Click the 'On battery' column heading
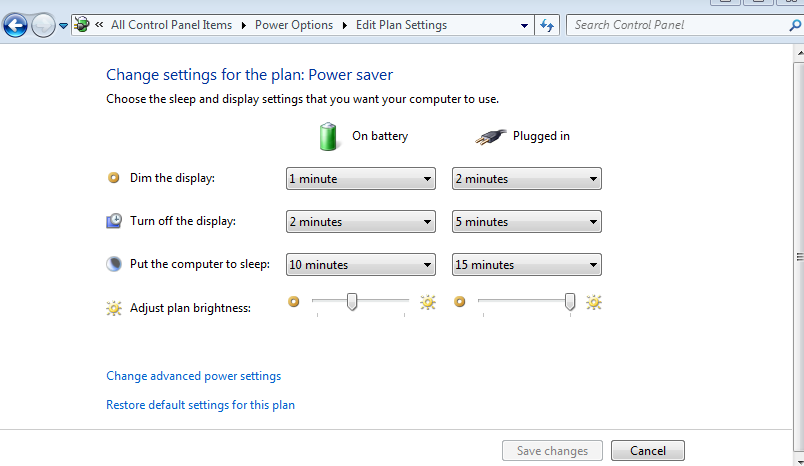The image size is (804, 466). click(380, 136)
